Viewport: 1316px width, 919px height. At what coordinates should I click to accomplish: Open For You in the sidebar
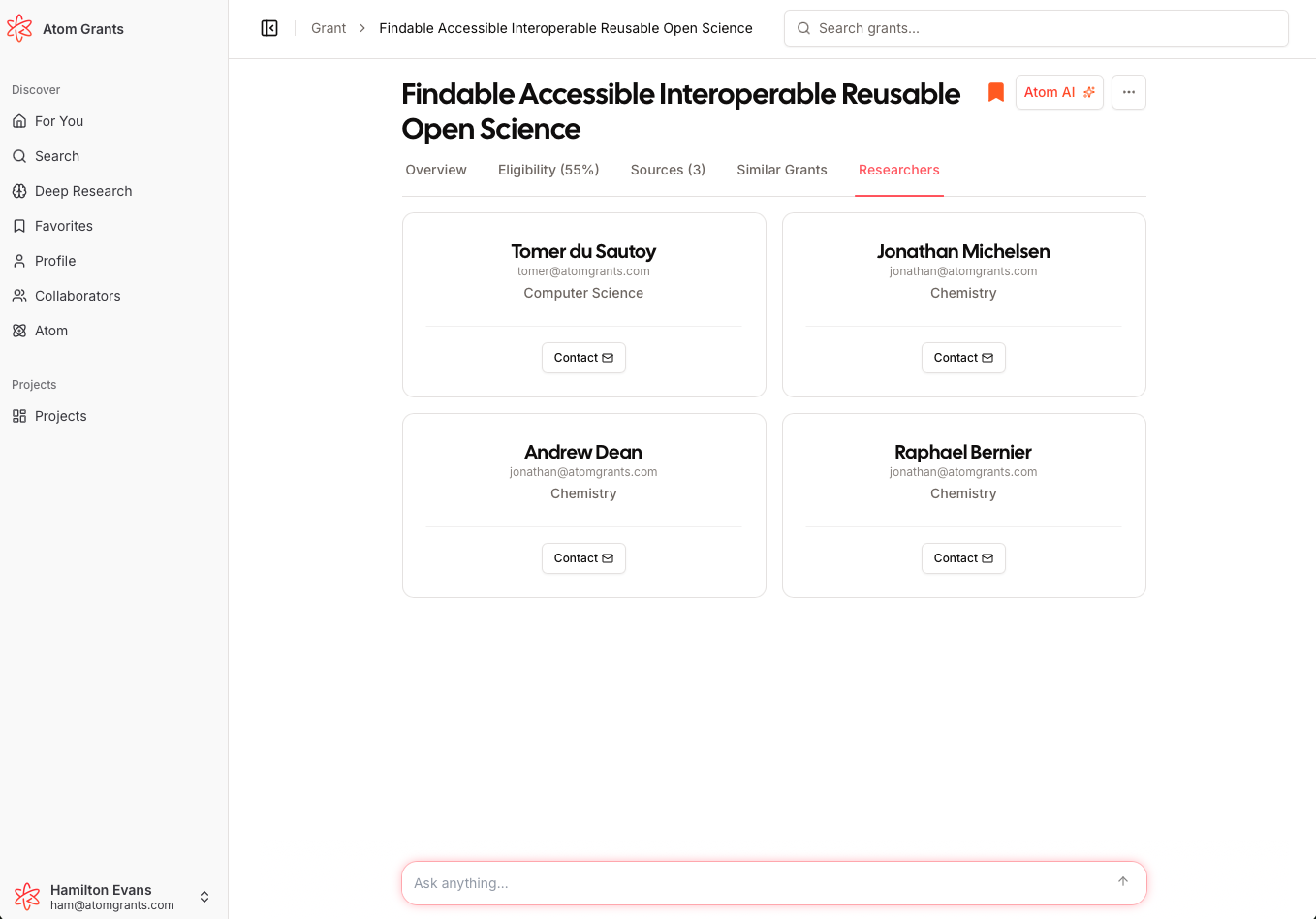[59, 121]
